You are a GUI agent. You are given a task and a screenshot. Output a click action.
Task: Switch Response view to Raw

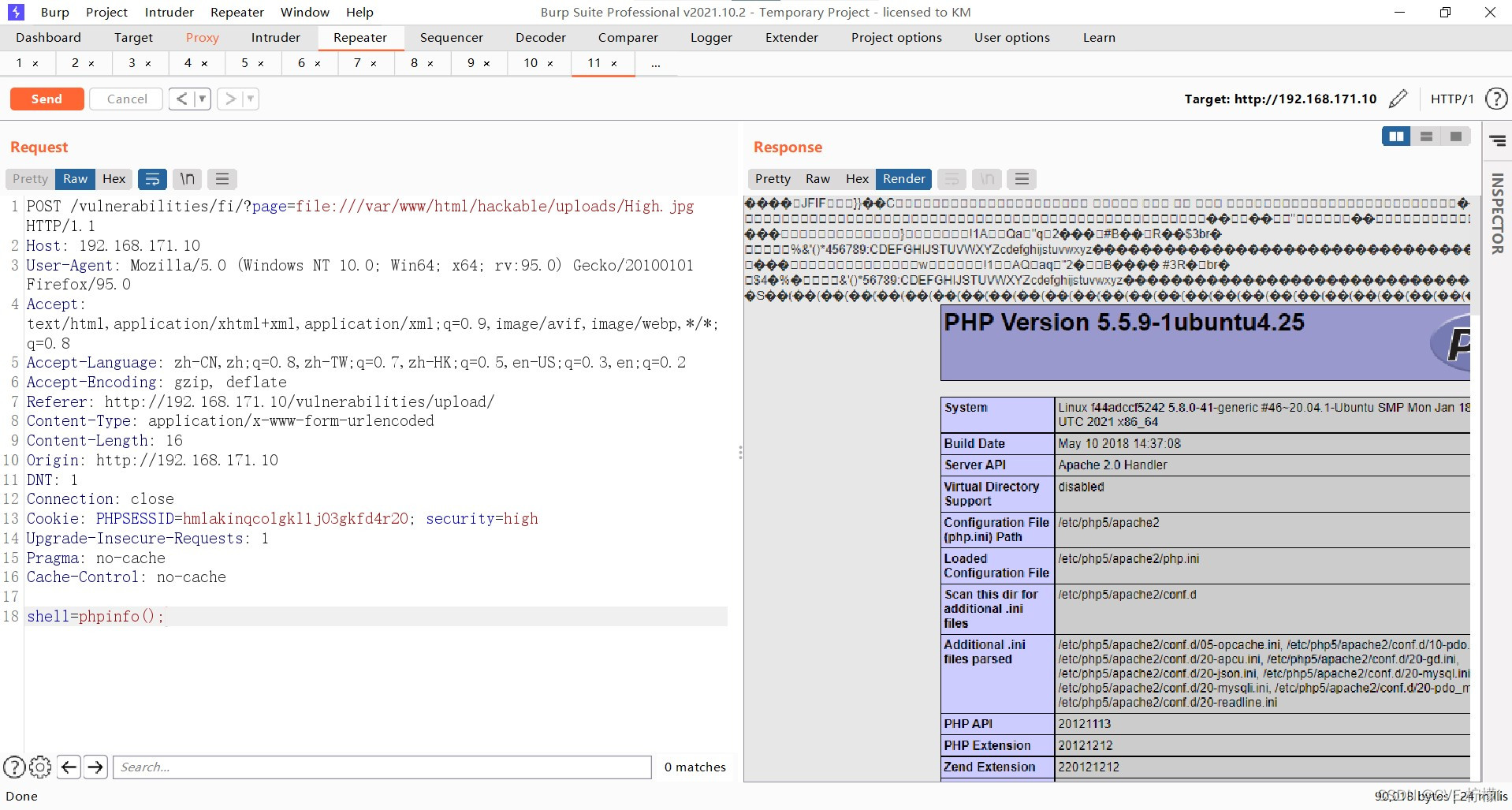(x=817, y=179)
